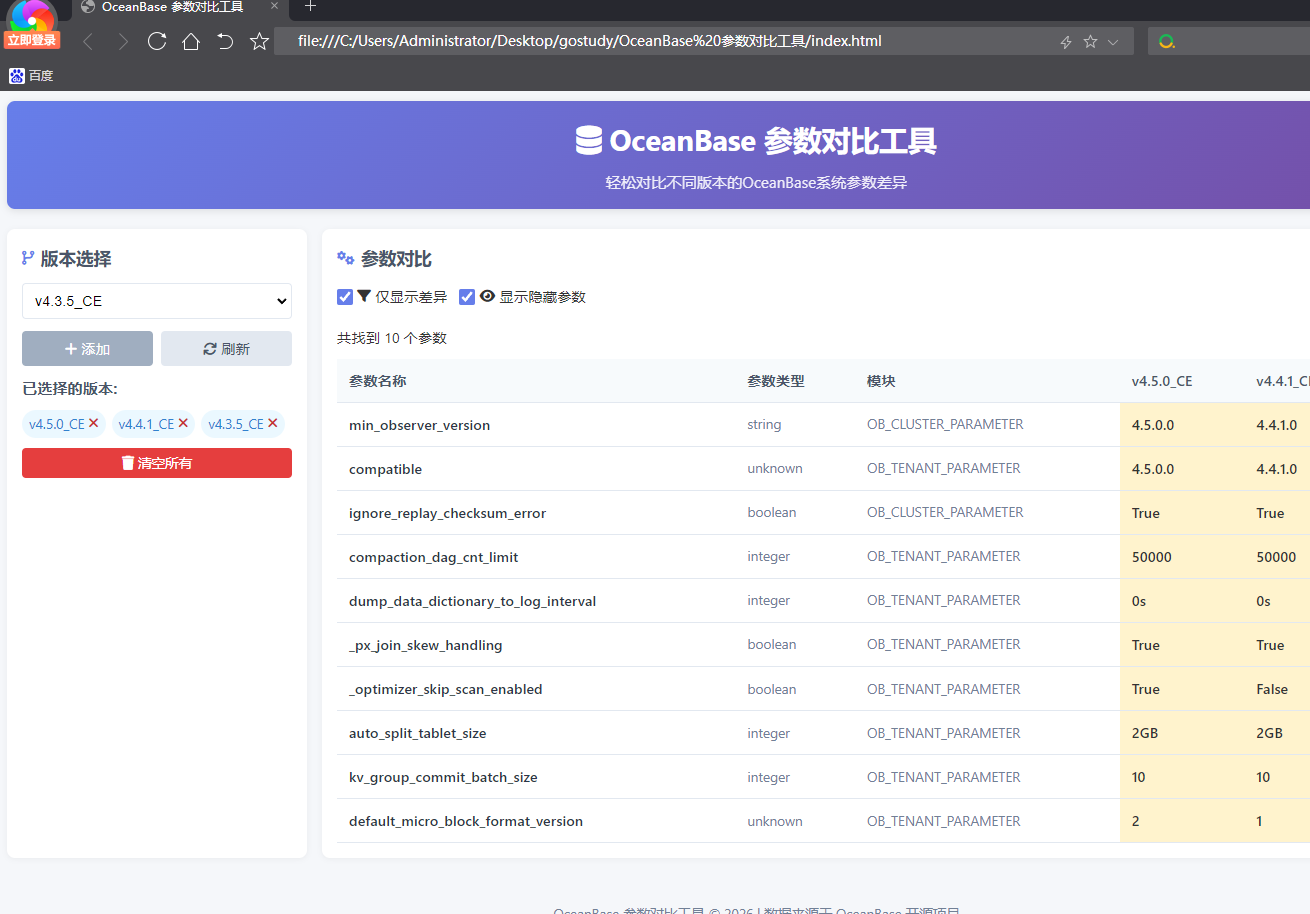
Task: Toggle the 显示隐藏参数 checkbox
Action: click(467, 297)
